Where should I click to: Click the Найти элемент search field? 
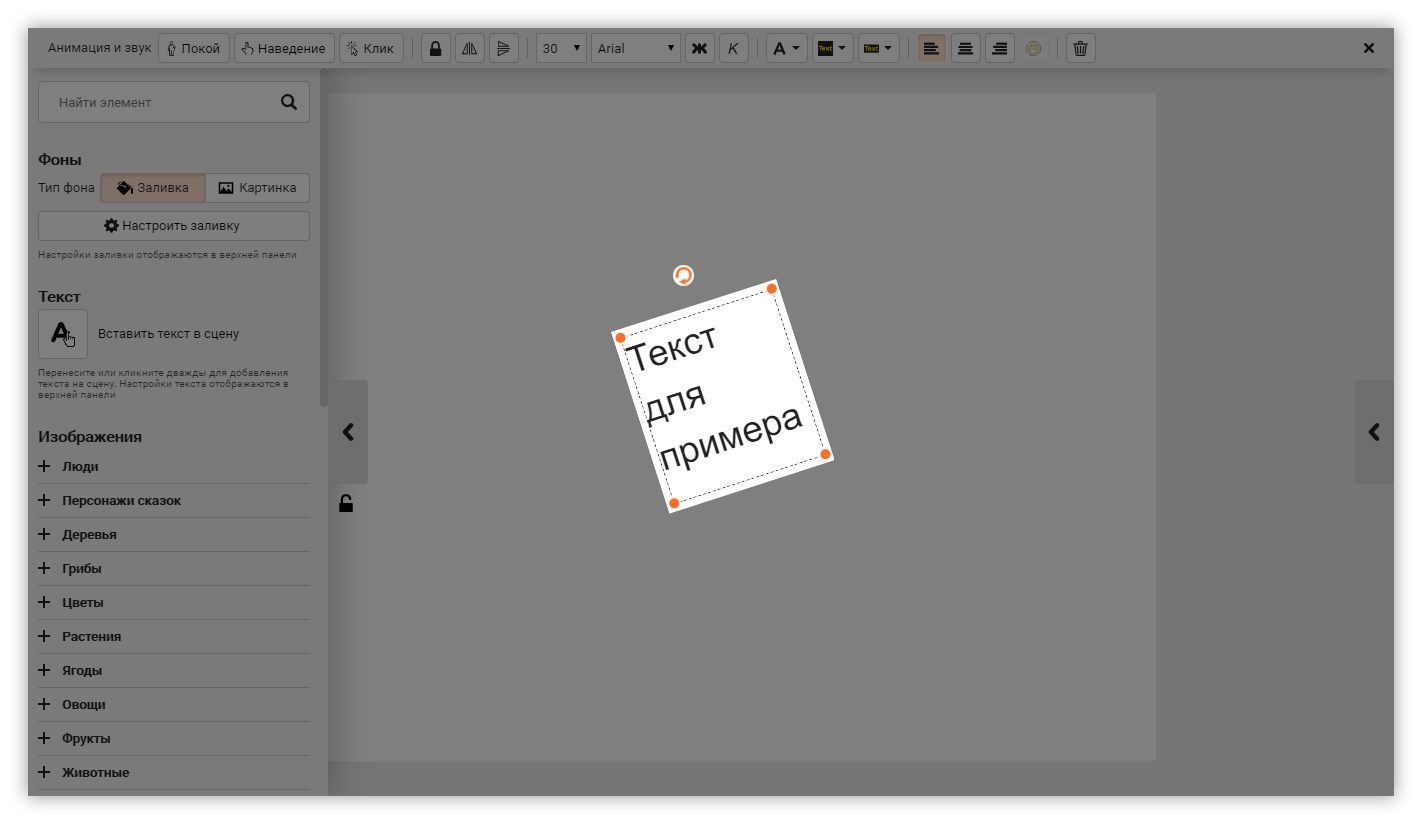pos(160,102)
